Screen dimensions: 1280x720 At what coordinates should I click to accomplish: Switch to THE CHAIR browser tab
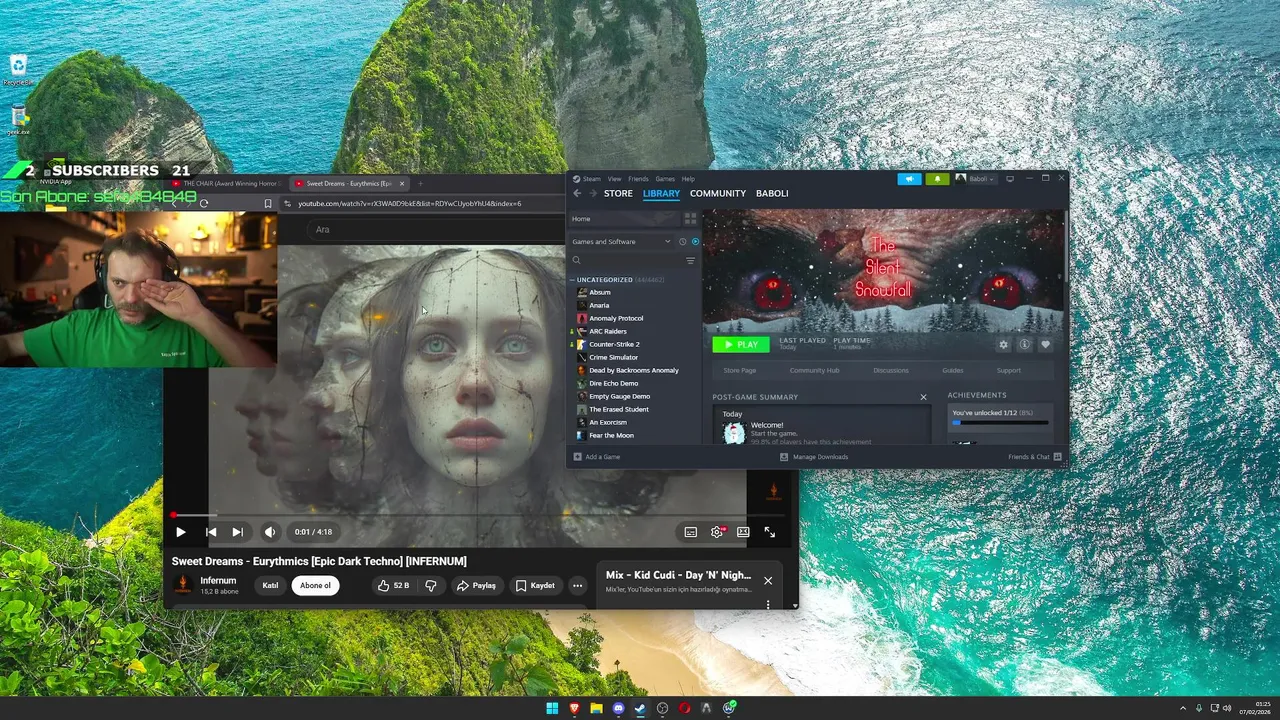coord(224,183)
